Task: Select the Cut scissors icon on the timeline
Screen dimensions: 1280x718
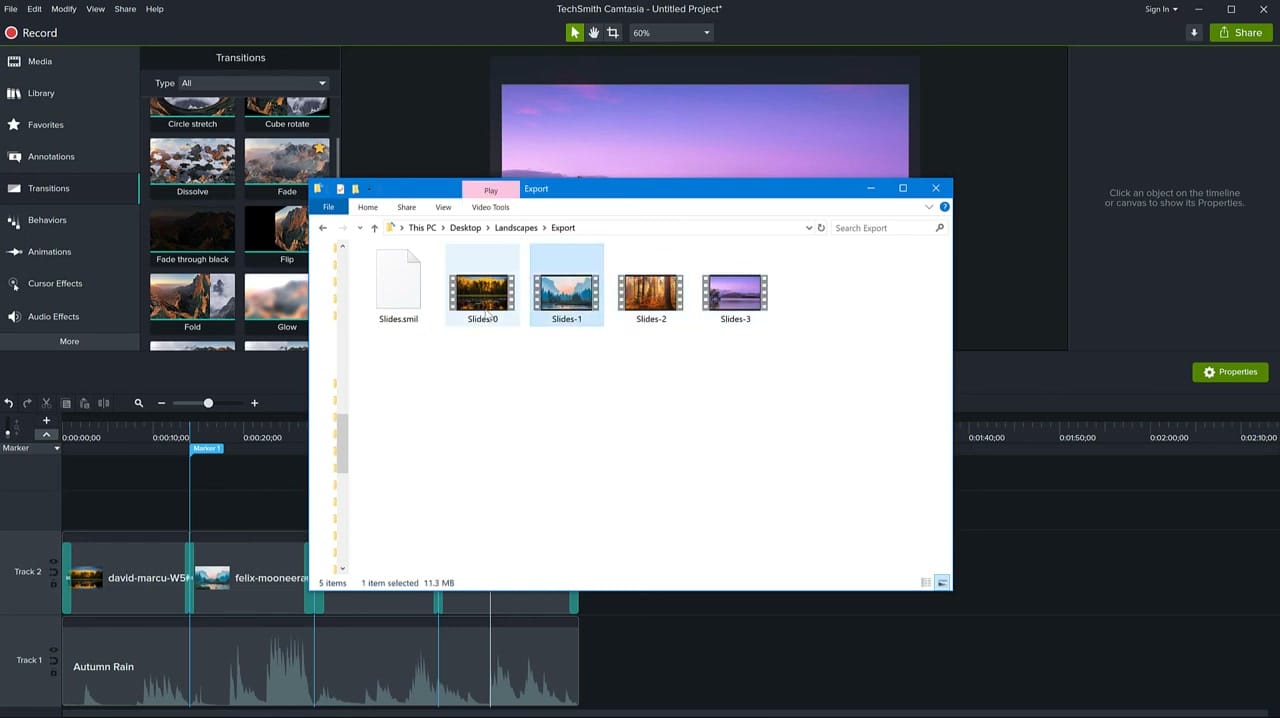Action: pos(45,403)
